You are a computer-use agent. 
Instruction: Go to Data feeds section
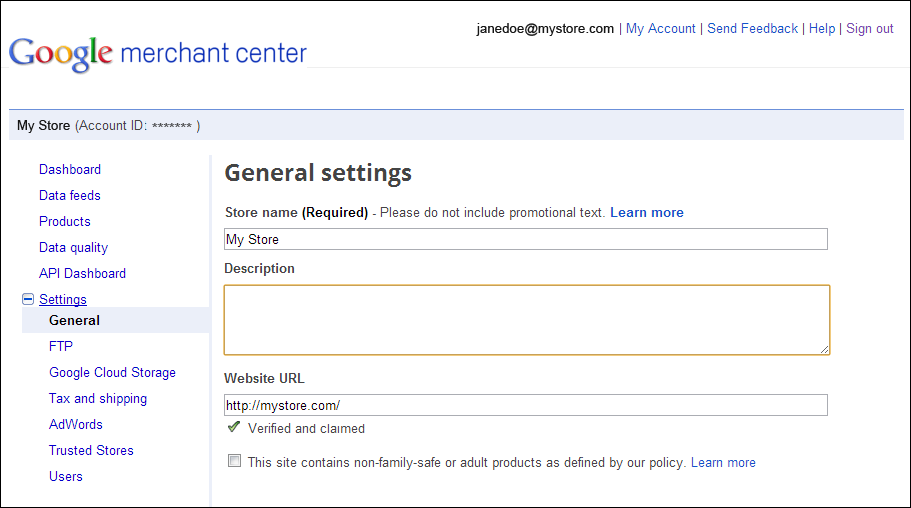click(70, 196)
